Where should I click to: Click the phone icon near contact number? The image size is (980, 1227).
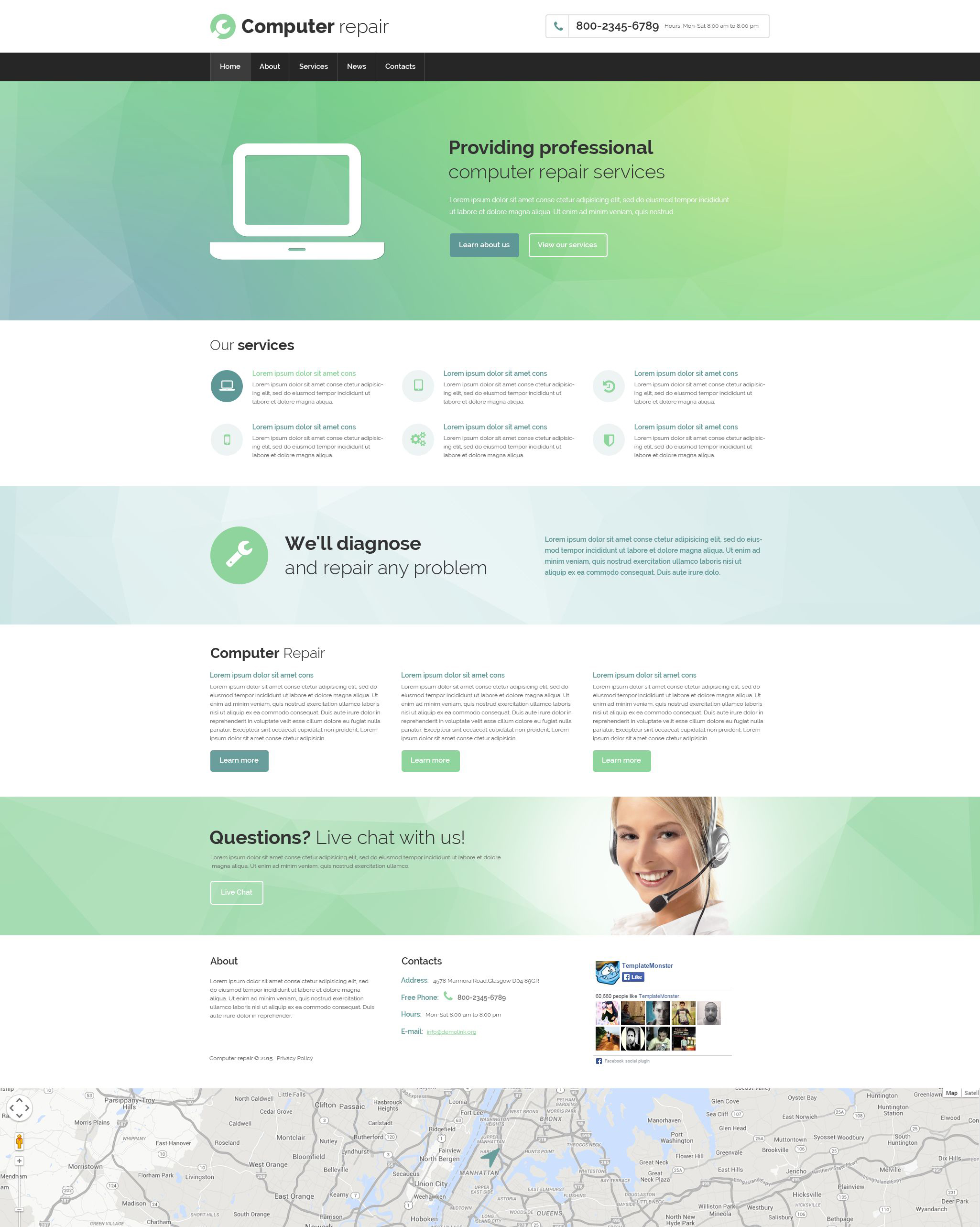(557, 26)
